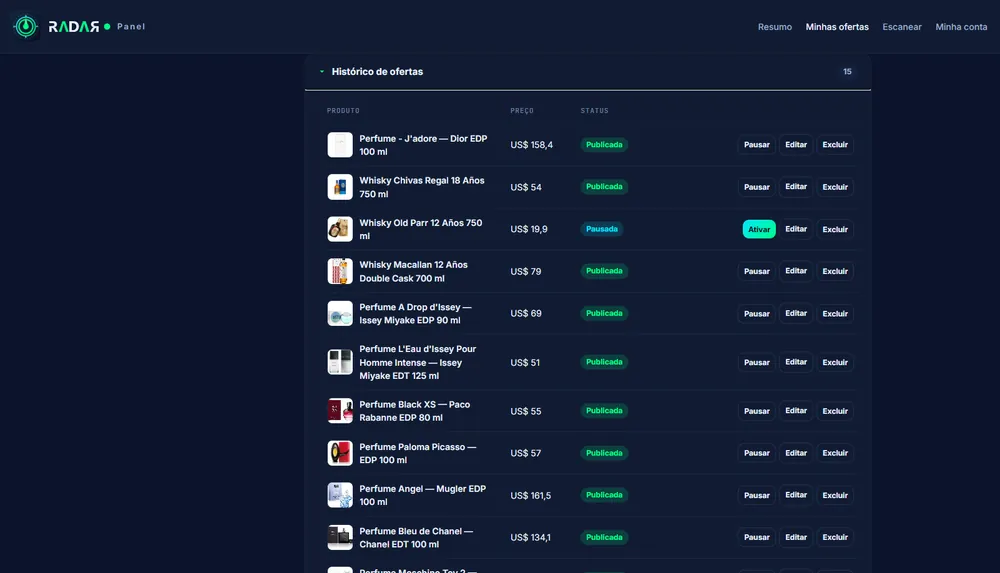Image resolution: width=1000 pixels, height=573 pixels.
Task: Edit the L'Eau d'Issey Pour Homme offer
Action: (796, 362)
